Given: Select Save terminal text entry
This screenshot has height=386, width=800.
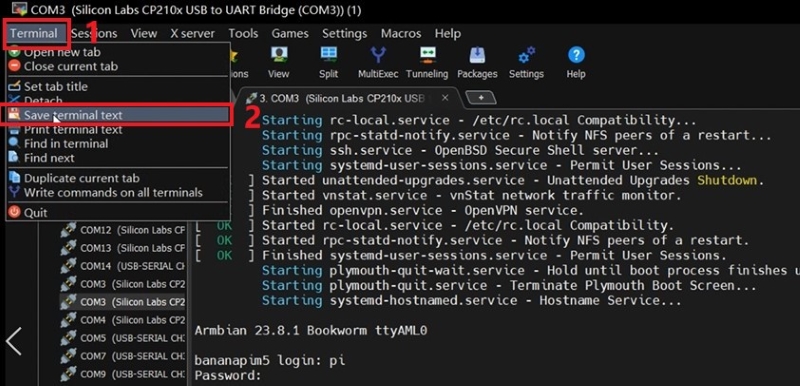Looking at the screenshot, I should tap(117, 115).
